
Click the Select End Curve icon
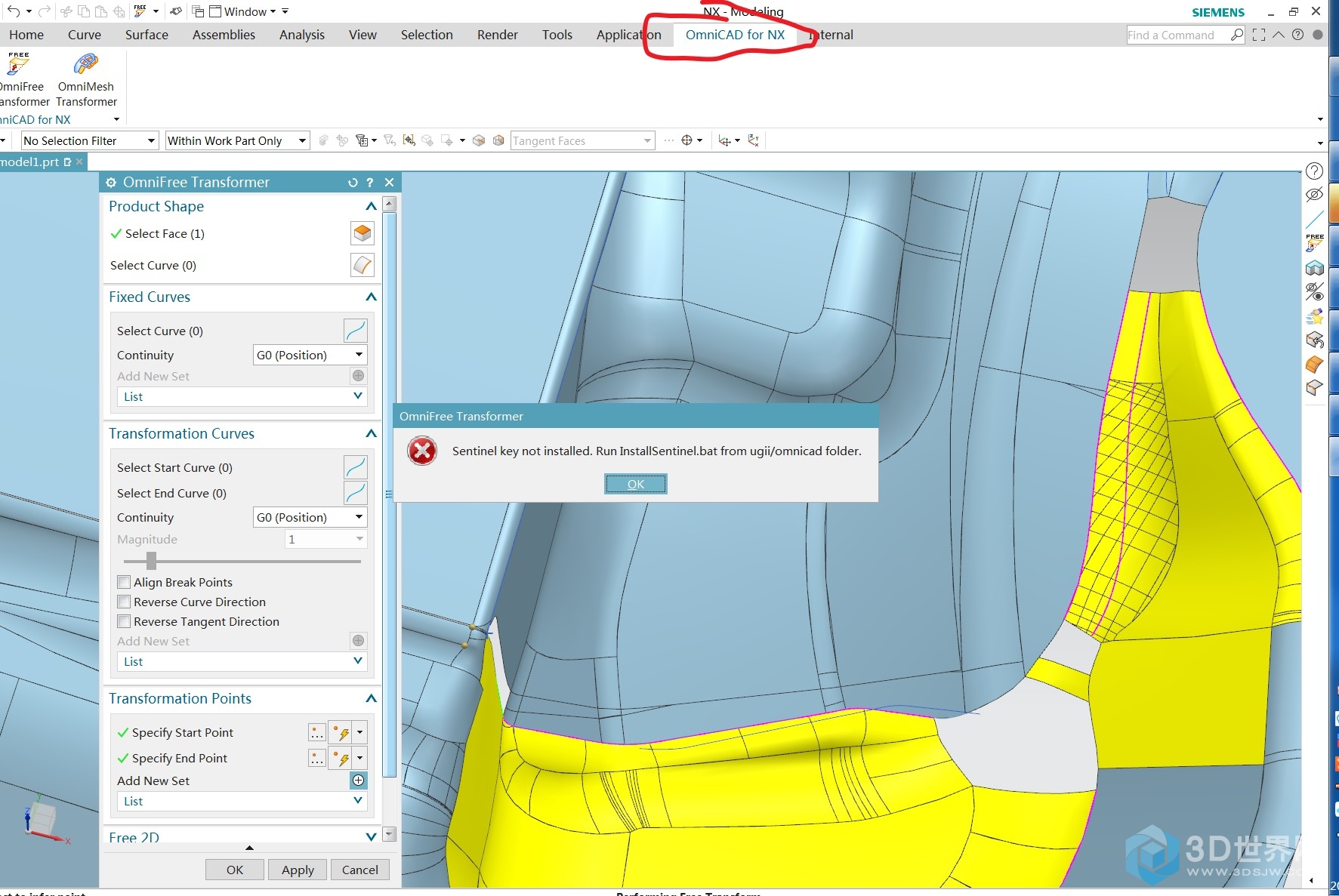click(355, 493)
